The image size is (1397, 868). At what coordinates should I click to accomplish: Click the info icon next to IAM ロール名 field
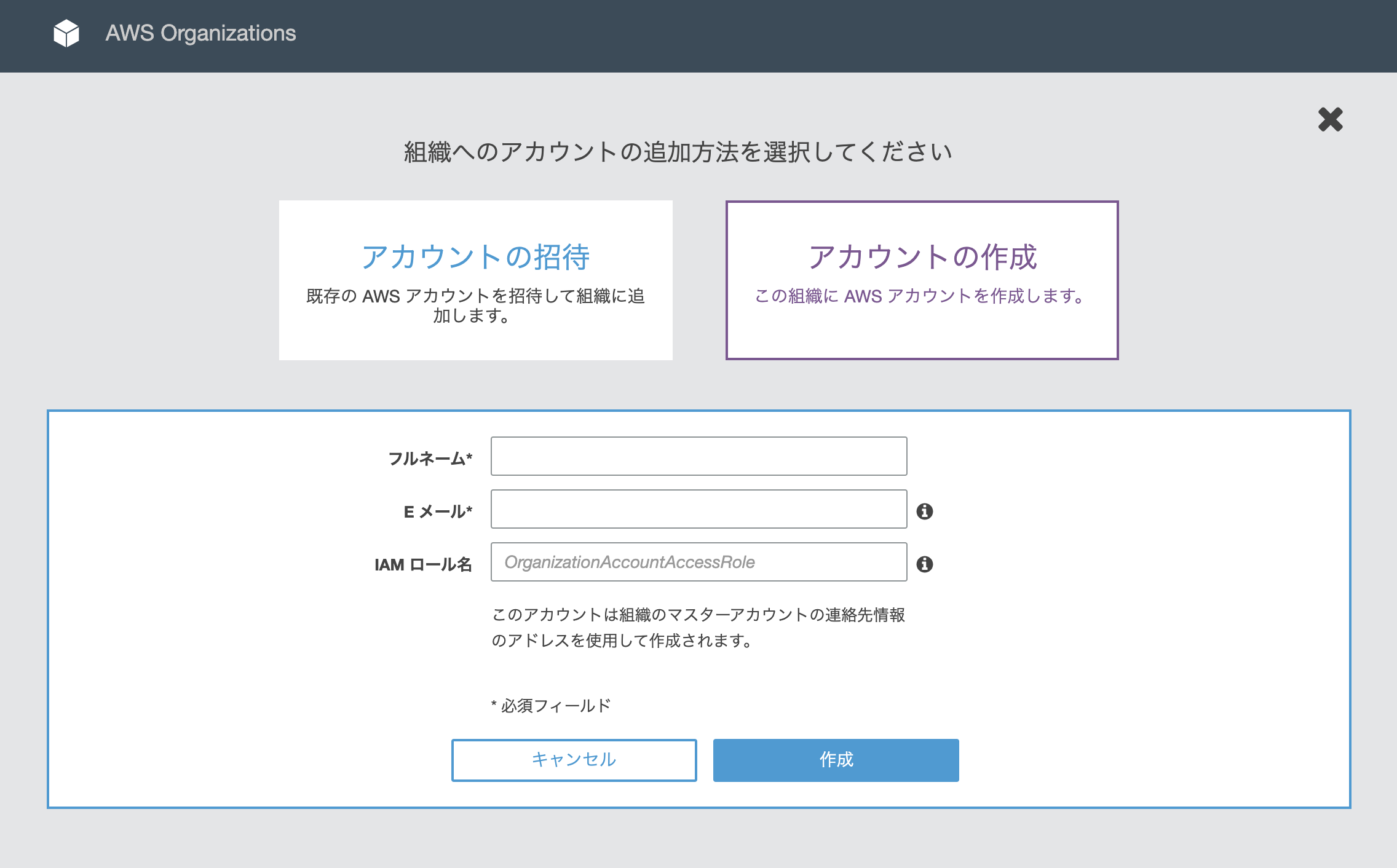[924, 564]
